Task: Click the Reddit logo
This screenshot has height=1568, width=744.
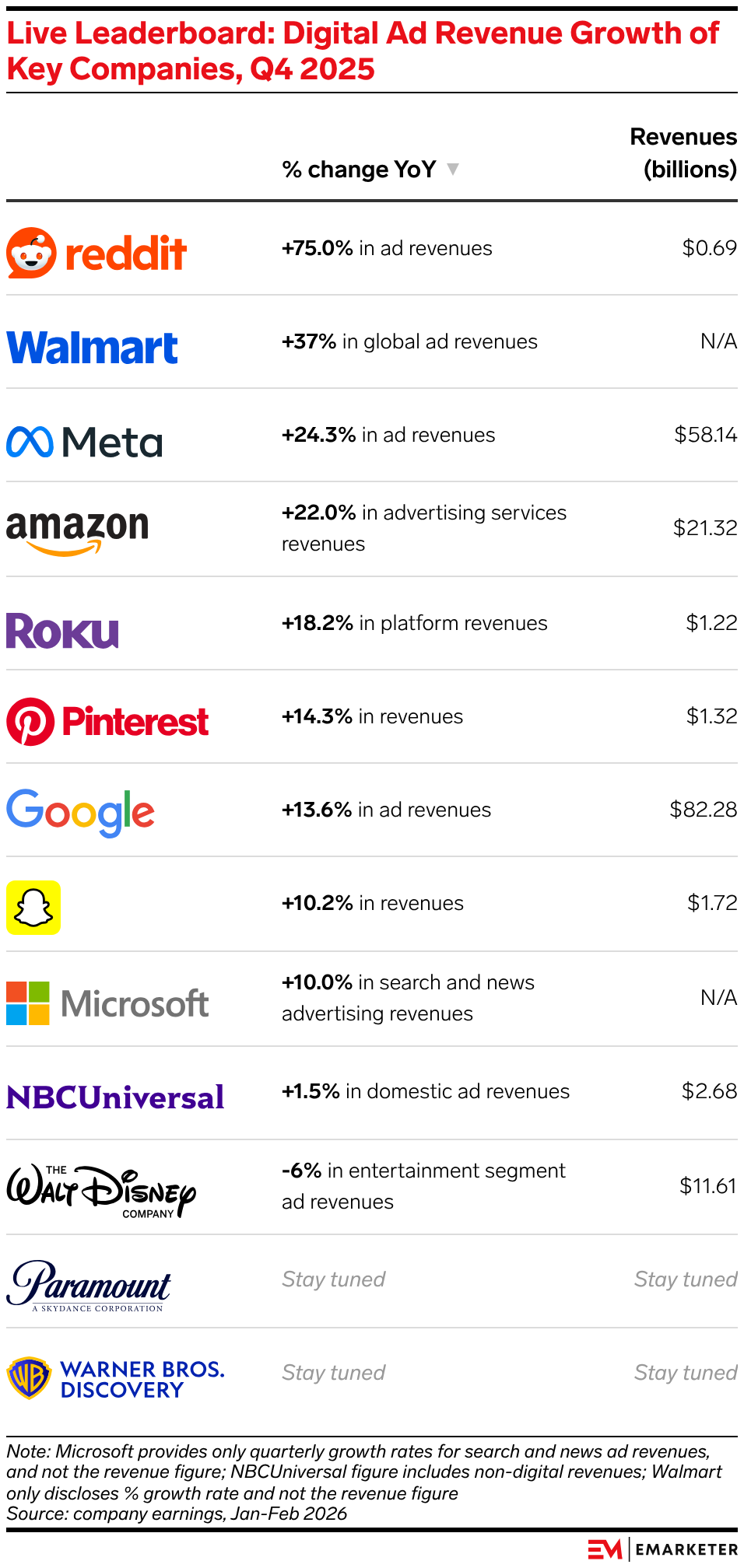Action: click(x=97, y=253)
